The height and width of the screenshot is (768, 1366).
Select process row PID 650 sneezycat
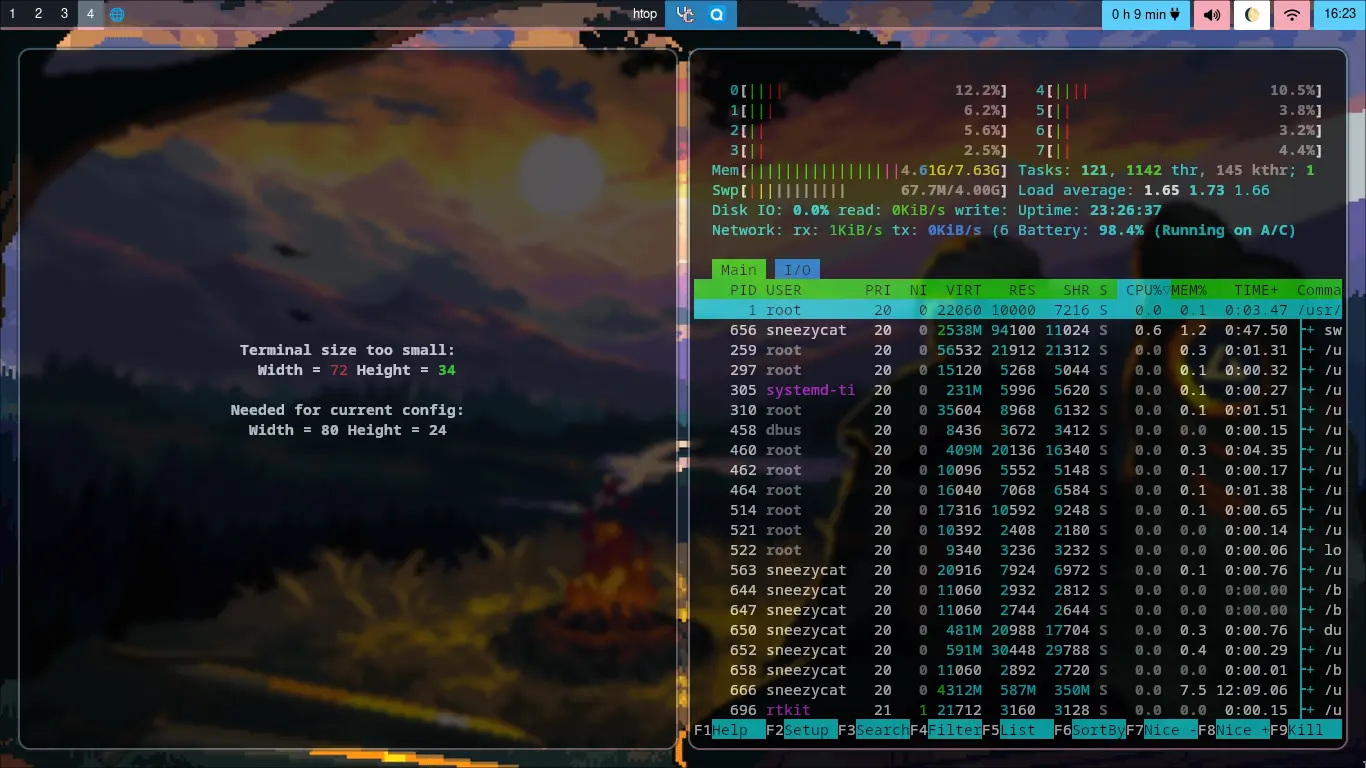coord(1018,630)
